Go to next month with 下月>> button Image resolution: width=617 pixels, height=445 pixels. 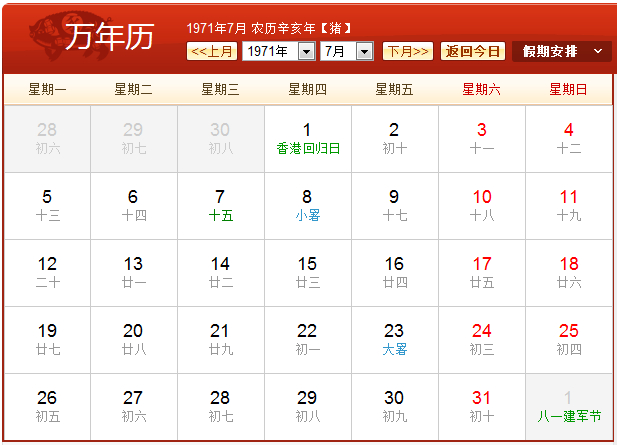[x=408, y=51]
